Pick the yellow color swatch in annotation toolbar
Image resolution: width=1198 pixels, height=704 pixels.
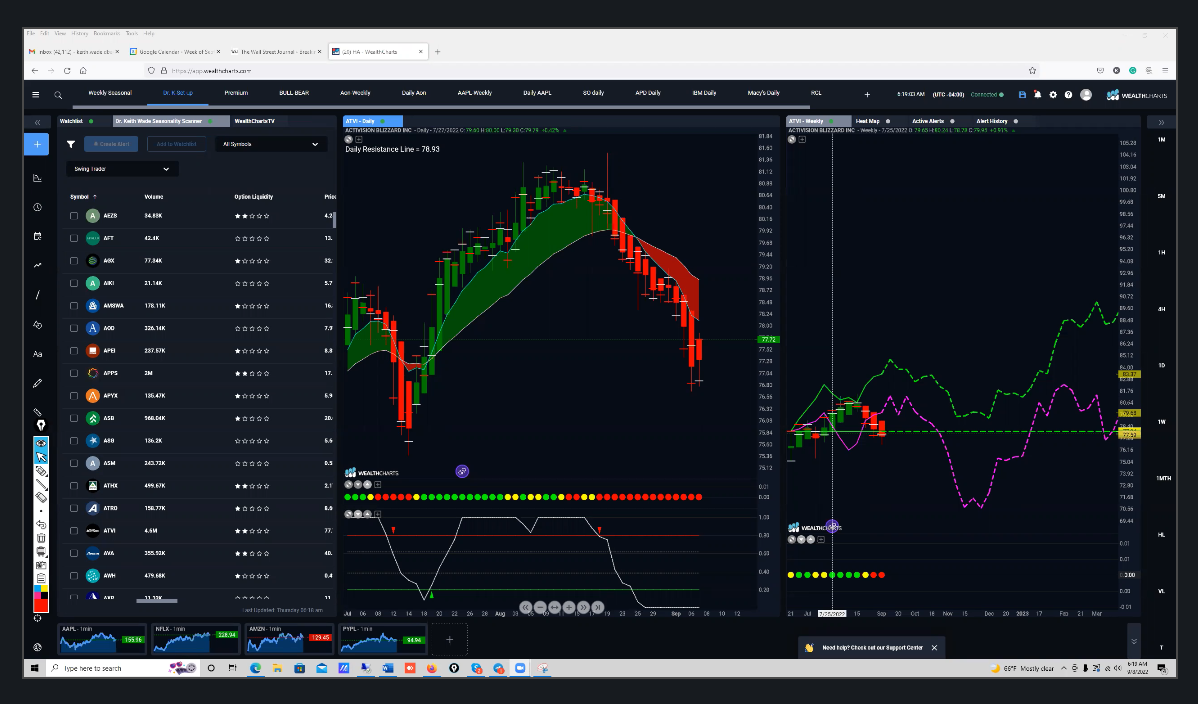[x=44, y=591]
